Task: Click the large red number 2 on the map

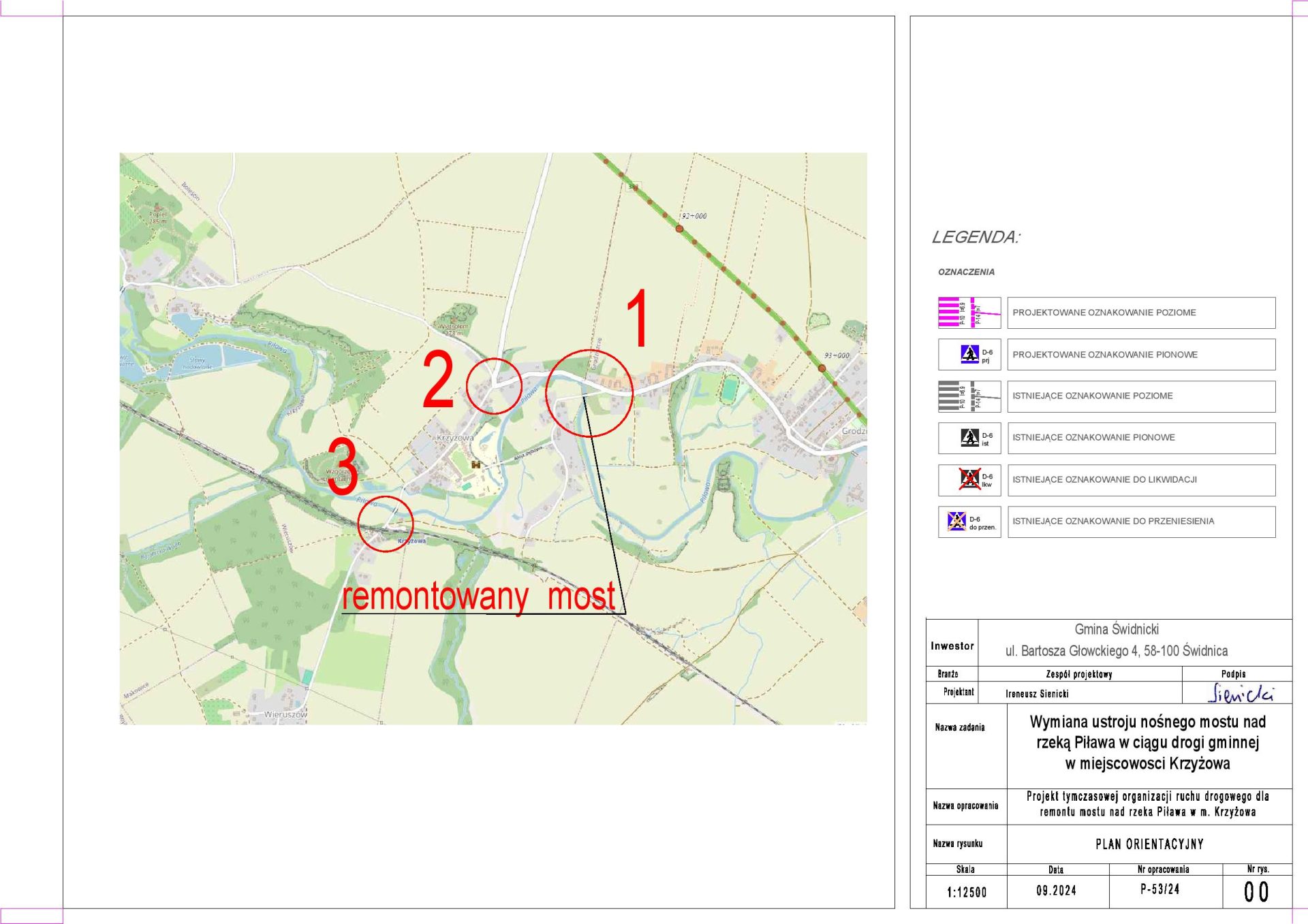Action: click(438, 379)
